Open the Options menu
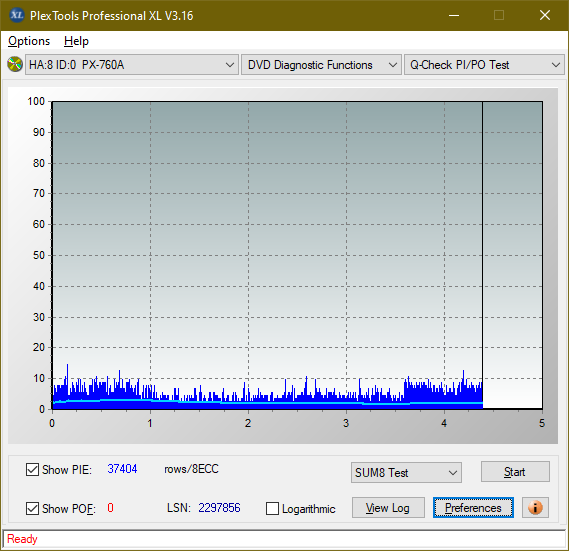 29,41
